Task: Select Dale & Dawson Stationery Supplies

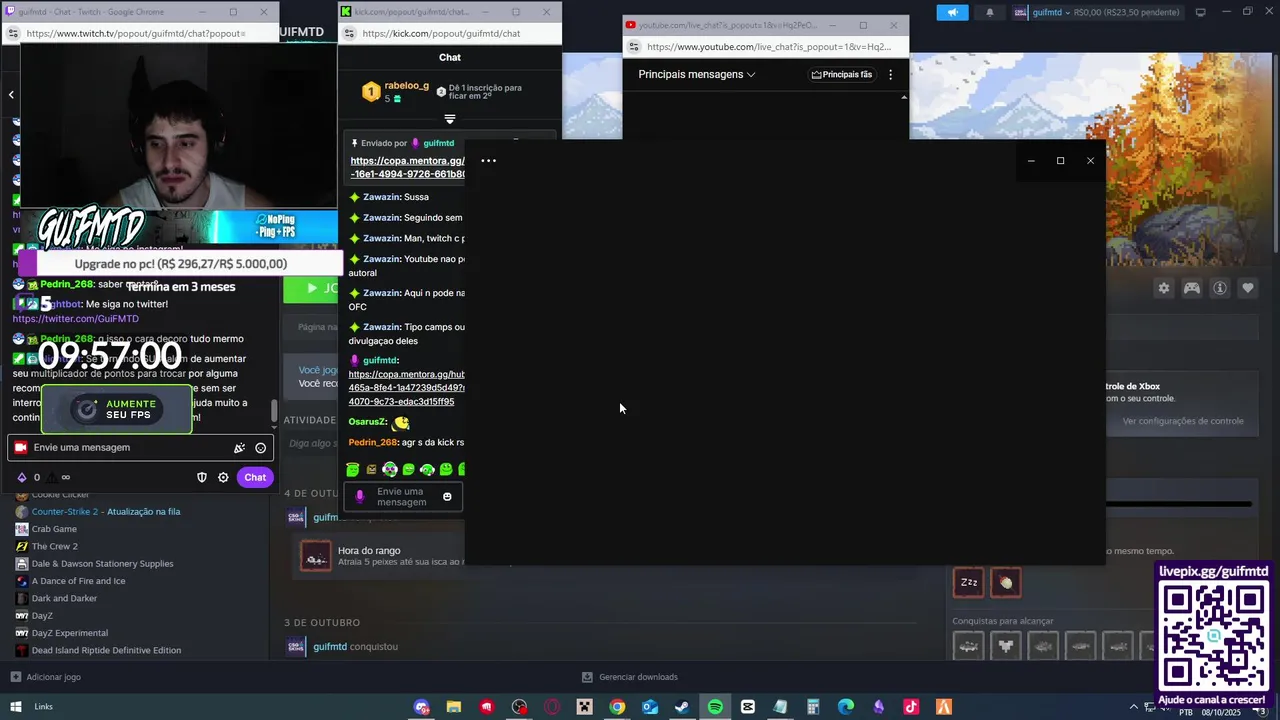Action: (x=102, y=564)
